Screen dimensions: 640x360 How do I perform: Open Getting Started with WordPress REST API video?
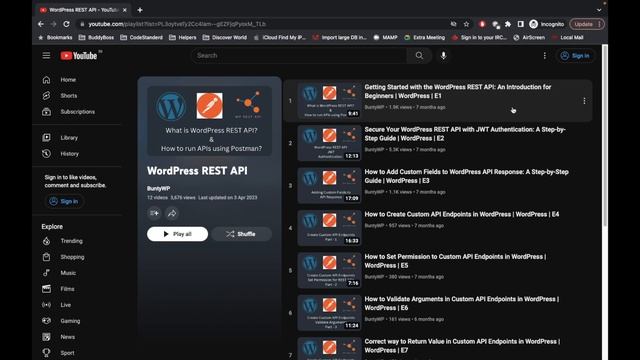pos(458,91)
